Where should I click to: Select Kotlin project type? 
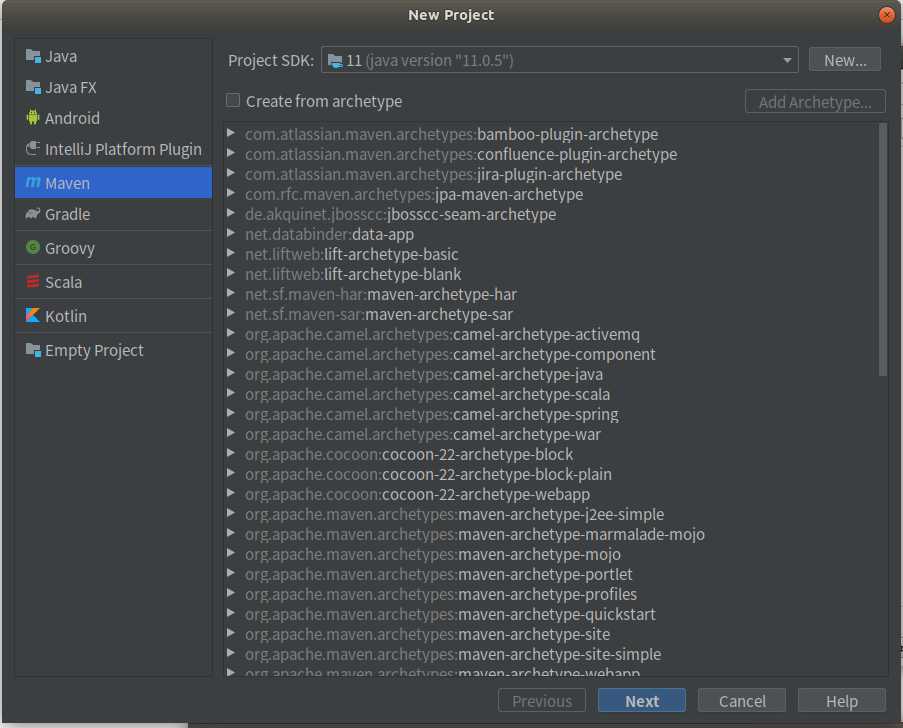(113, 316)
